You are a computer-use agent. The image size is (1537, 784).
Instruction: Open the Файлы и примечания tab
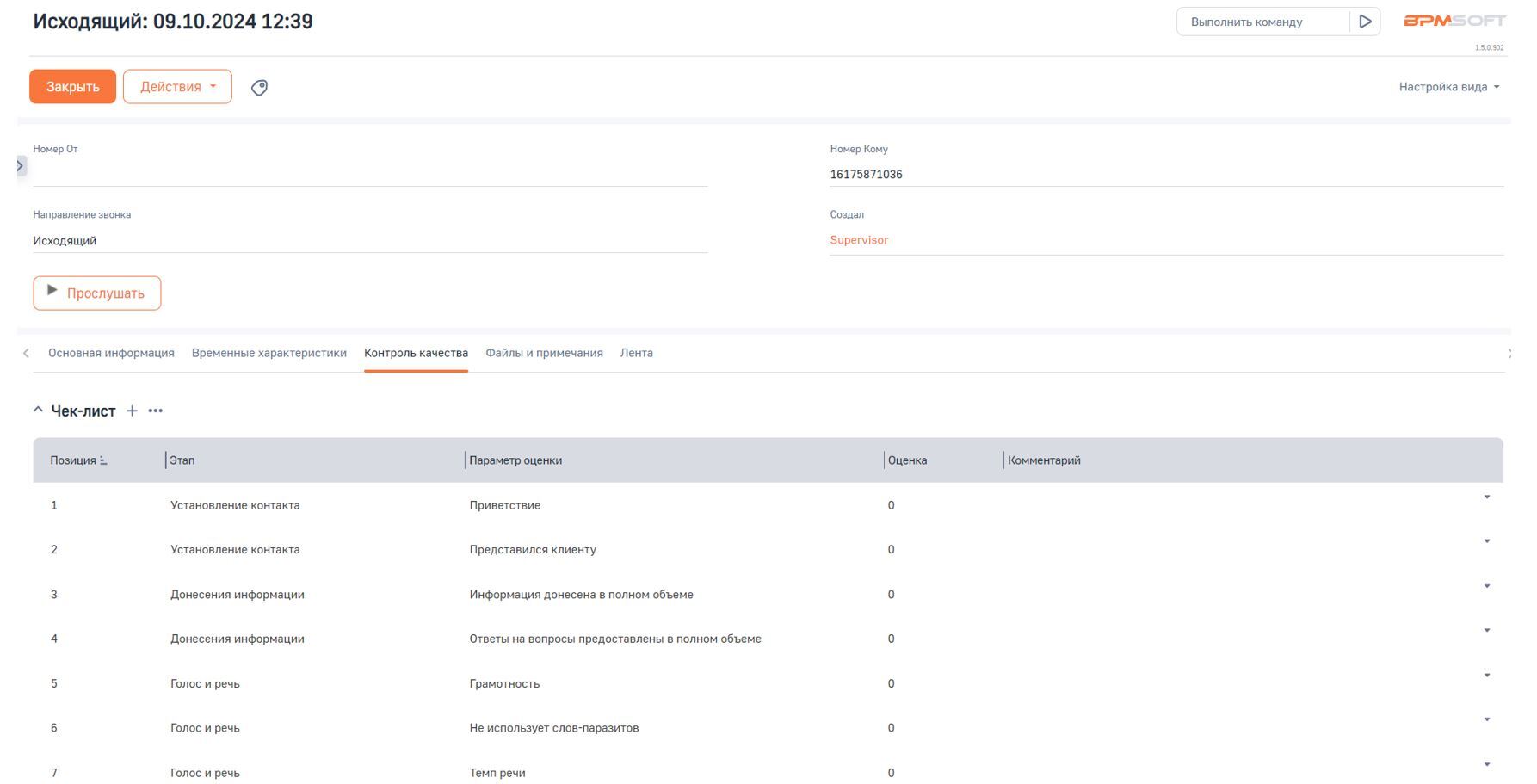pos(544,353)
